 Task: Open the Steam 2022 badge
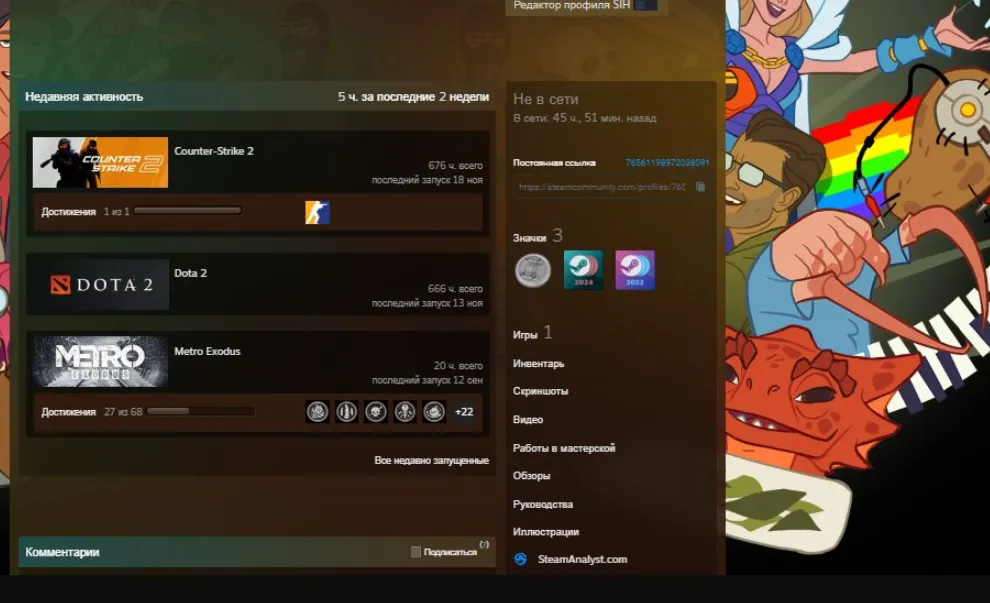[635, 270]
